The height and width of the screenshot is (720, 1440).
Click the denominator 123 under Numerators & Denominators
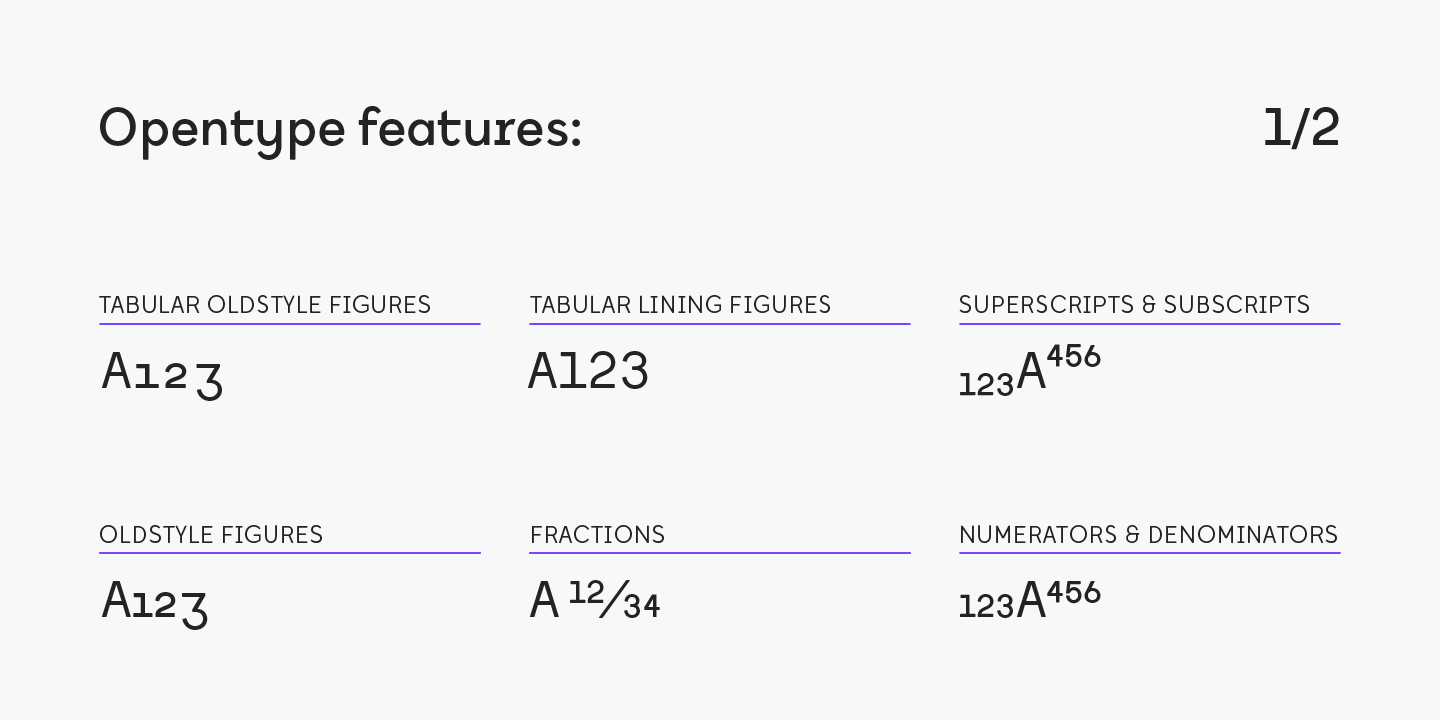986,606
